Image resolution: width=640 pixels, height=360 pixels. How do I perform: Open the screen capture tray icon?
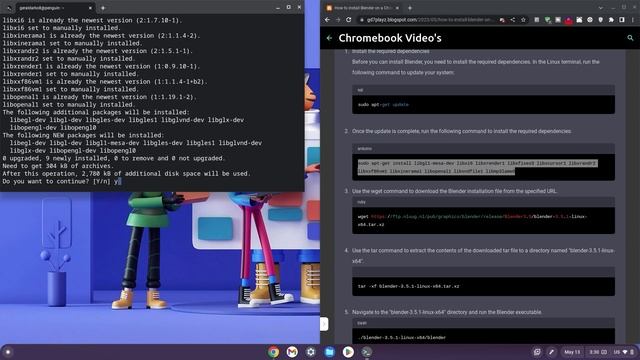pyautogui.click(x=537, y=352)
